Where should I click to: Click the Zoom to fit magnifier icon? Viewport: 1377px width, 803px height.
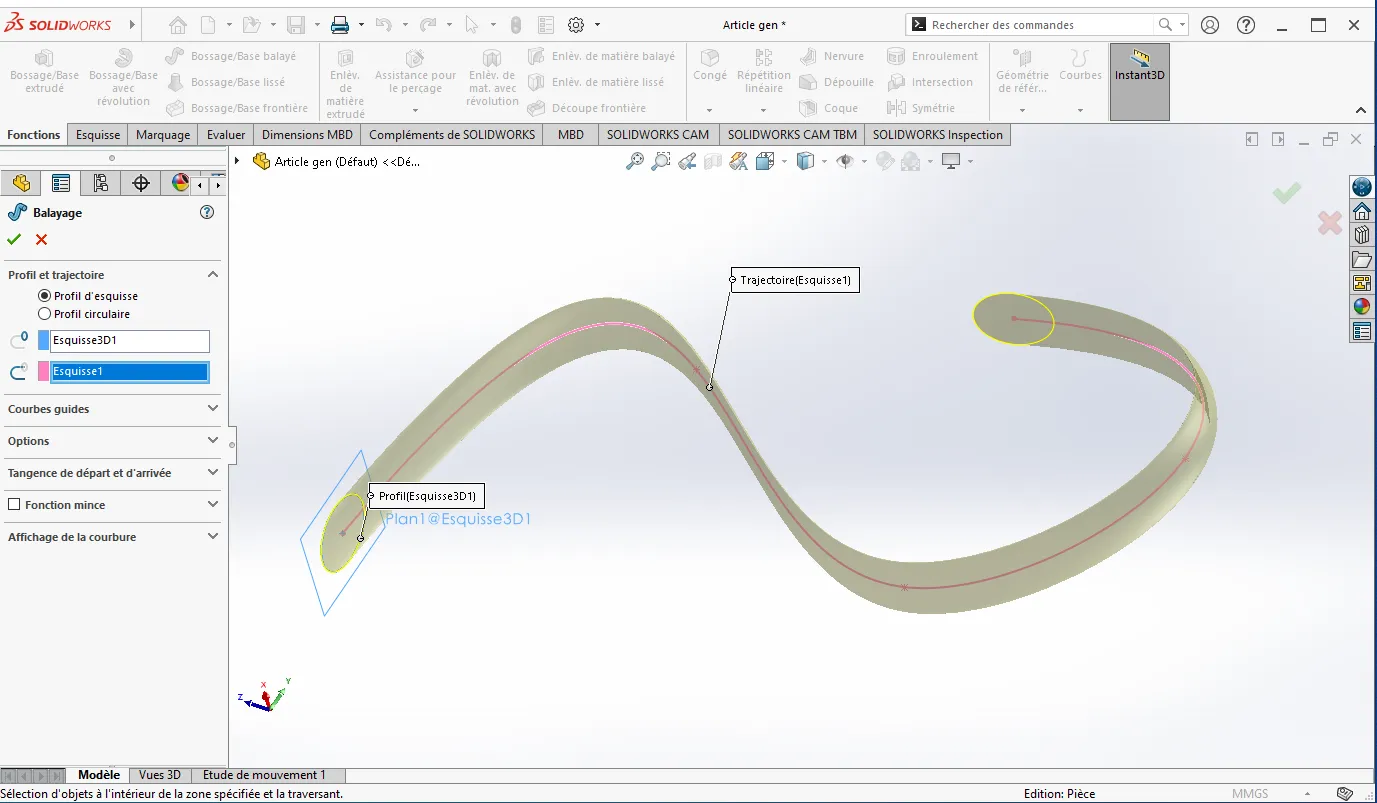click(635, 161)
